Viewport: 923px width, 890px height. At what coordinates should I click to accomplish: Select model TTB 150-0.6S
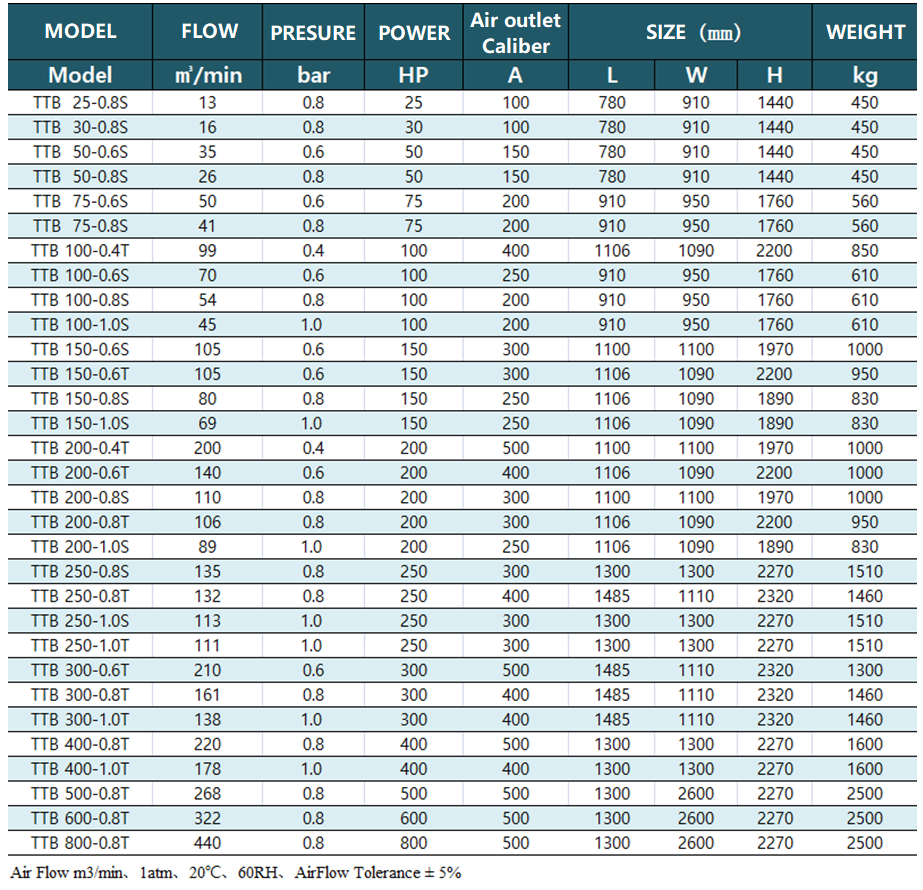(x=80, y=349)
